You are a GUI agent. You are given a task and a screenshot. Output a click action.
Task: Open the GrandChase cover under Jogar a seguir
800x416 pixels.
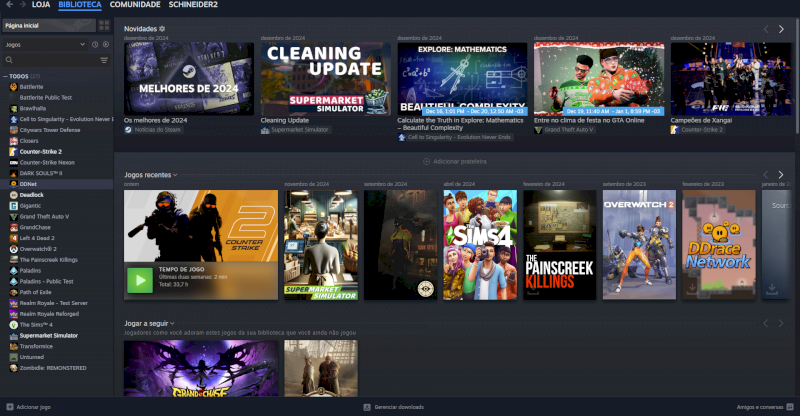point(201,369)
